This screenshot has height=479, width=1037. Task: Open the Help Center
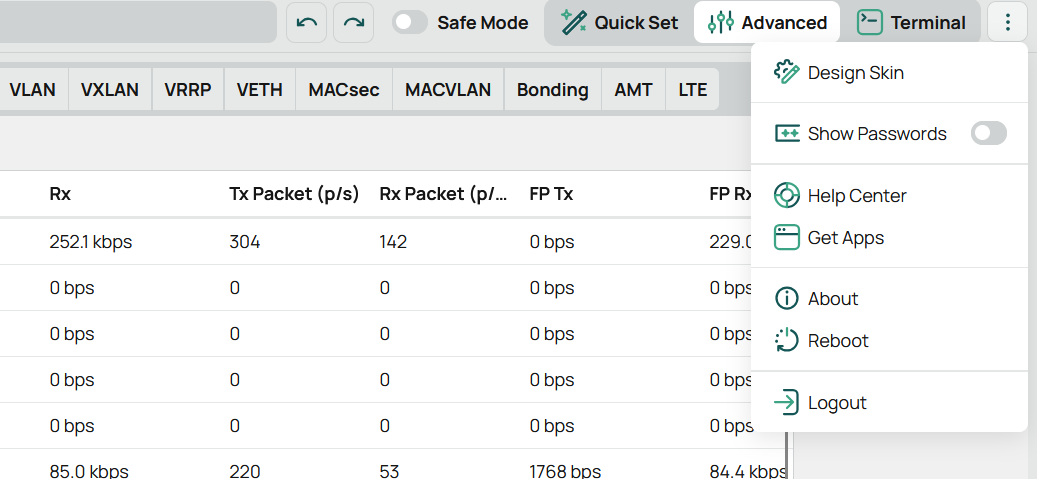[x=890, y=195]
